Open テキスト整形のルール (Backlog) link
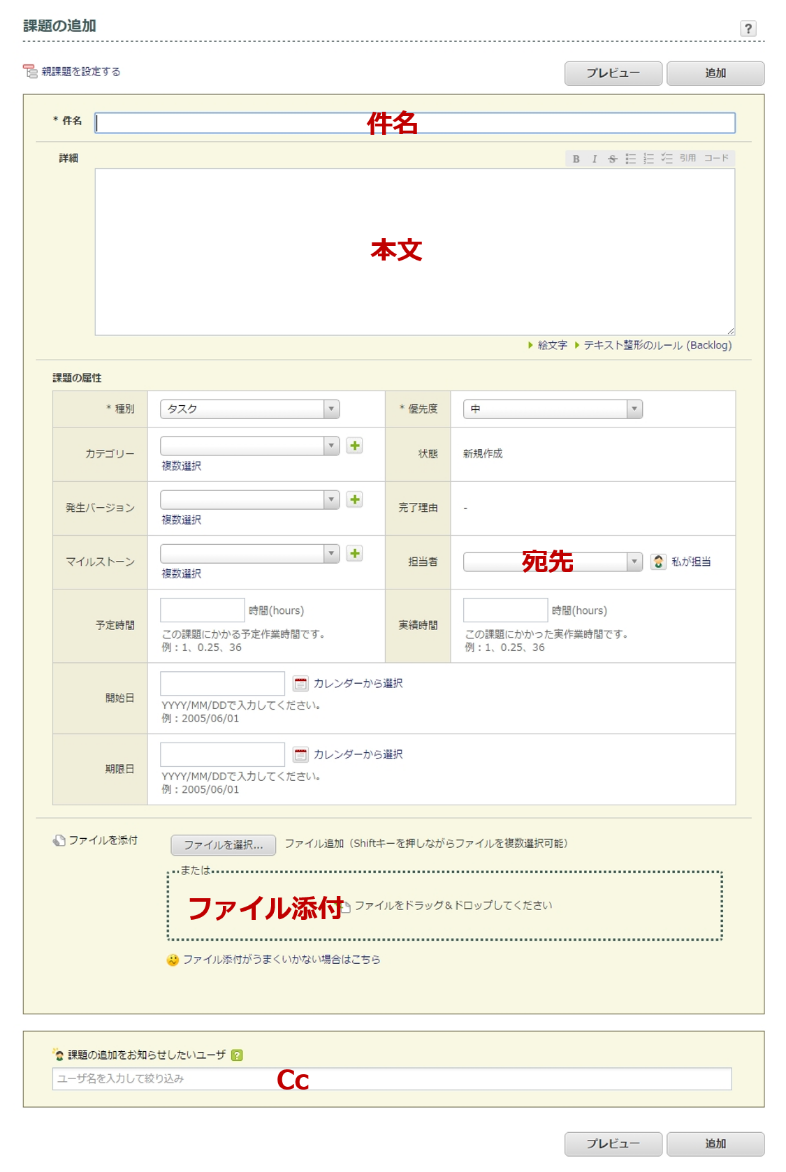 (x=657, y=345)
